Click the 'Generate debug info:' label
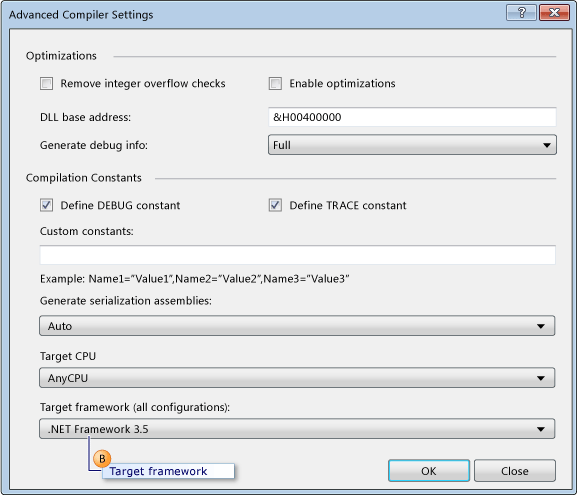Viewport: 577px width, 495px height. [94, 145]
